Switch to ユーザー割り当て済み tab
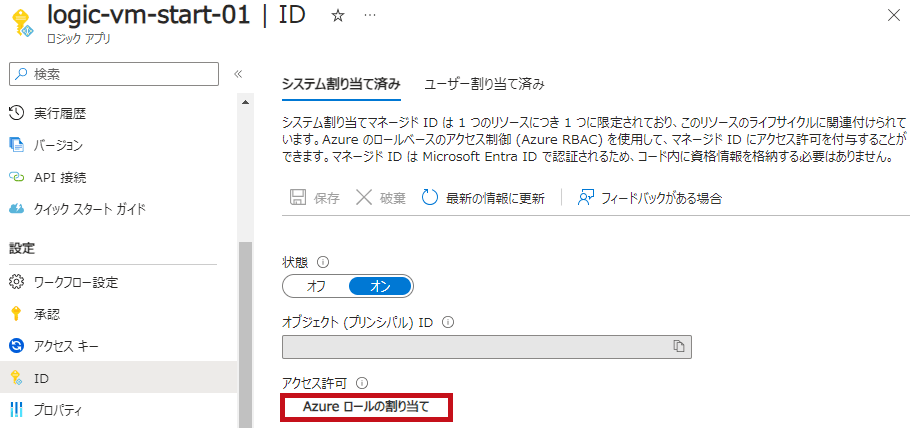Image resolution: width=915 pixels, height=428 pixels. tap(484, 84)
